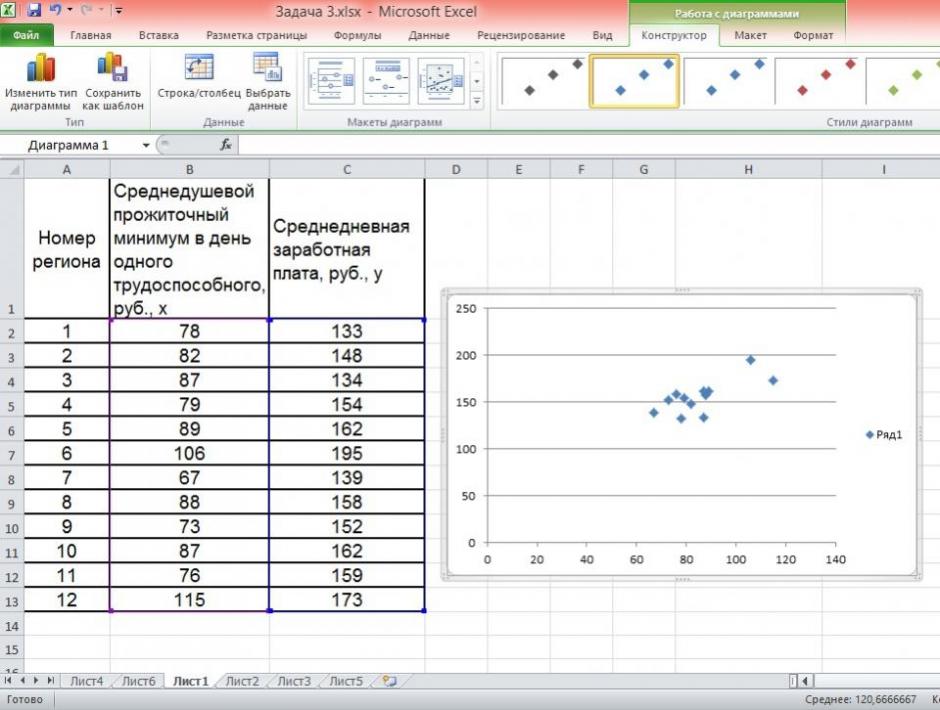Screen dimensions: 940x710
Task: Switch to the Формулы ribbon tab
Action: click(357, 35)
